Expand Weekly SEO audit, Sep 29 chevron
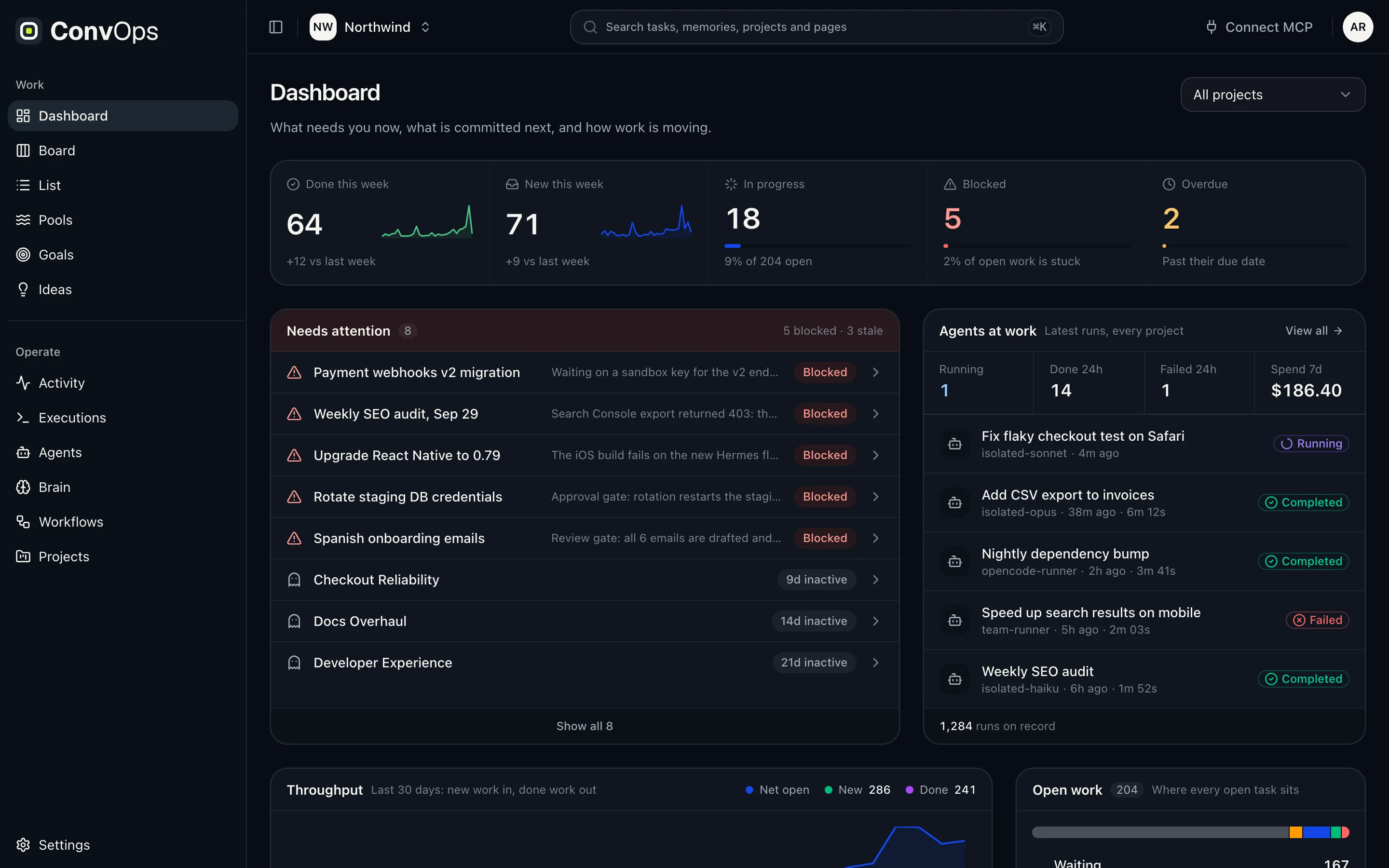The image size is (1389, 868). click(876, 414)
